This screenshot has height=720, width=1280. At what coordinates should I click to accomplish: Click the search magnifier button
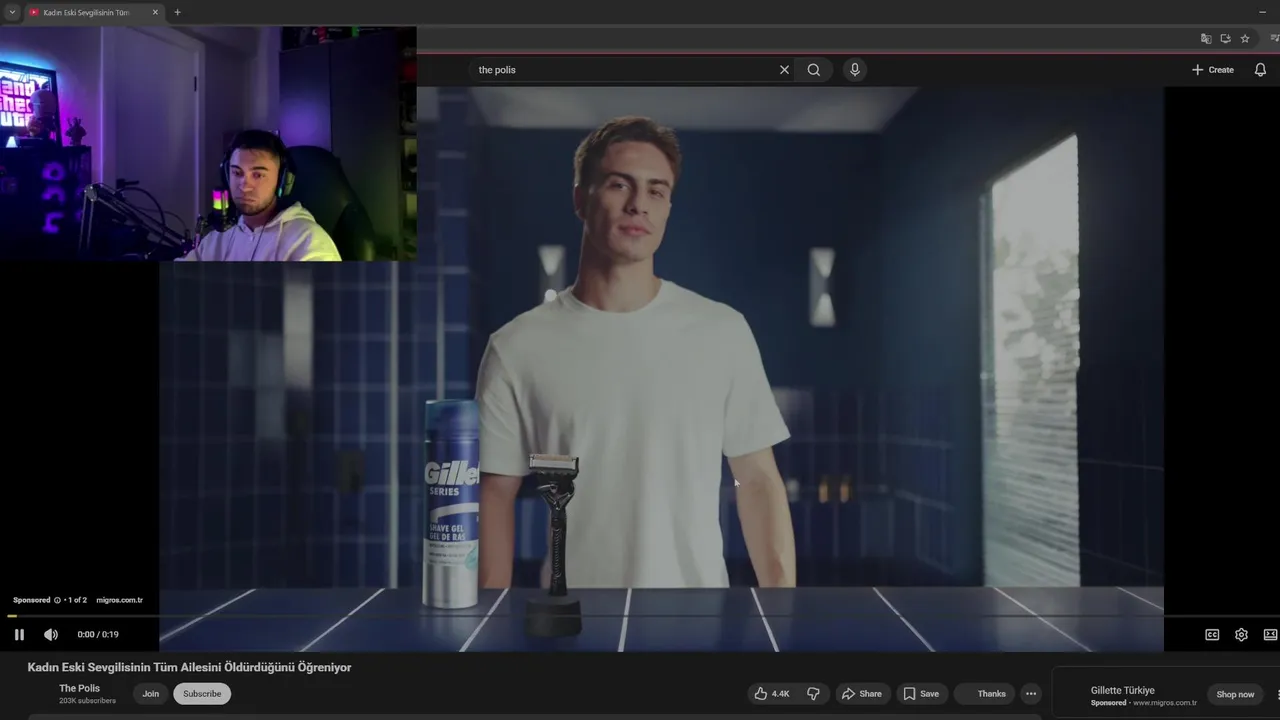tap(814, 70)
